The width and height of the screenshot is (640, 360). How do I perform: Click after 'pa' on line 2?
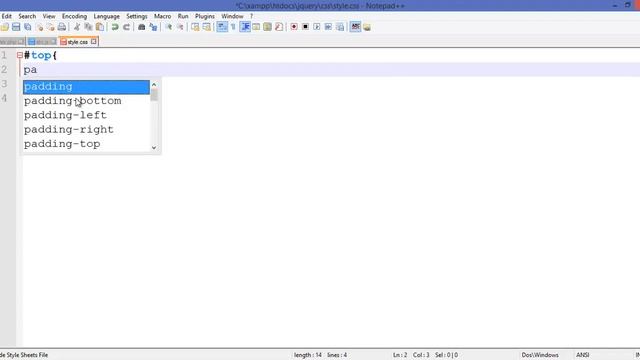point(38,70)
